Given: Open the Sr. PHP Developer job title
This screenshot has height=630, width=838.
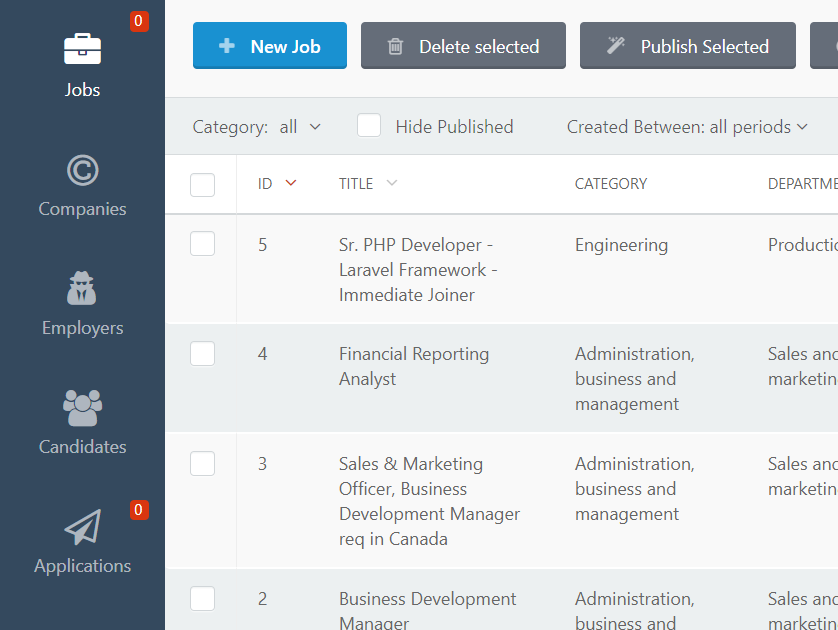Looking at the screenshot, I should pos(418,270).
